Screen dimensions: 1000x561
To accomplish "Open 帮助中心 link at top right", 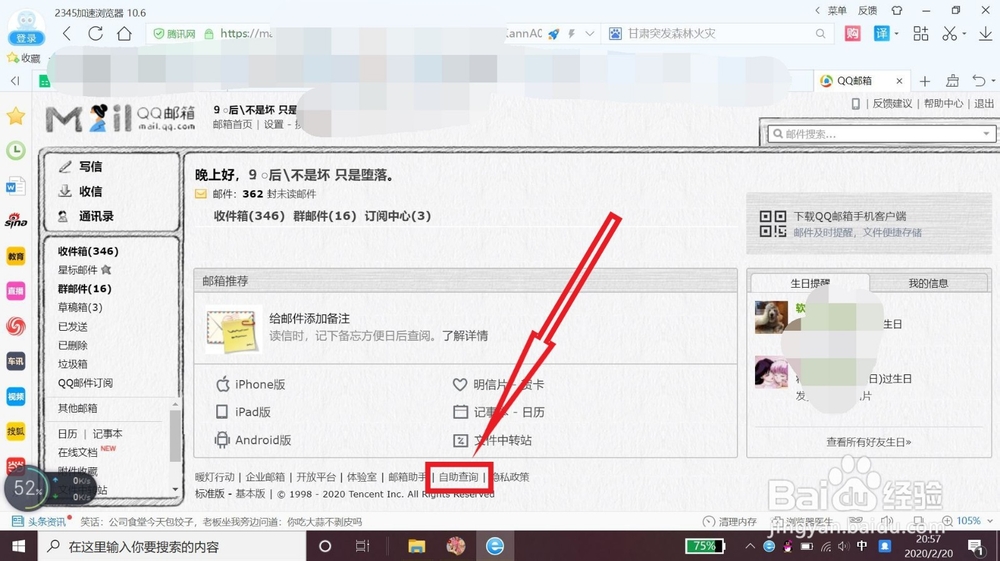I will [x=943, y=103].
